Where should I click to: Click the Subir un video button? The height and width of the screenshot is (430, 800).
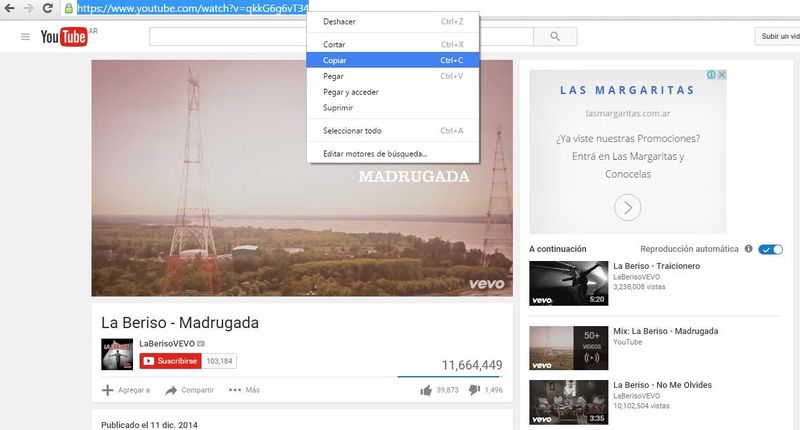(x=778, y=37)
